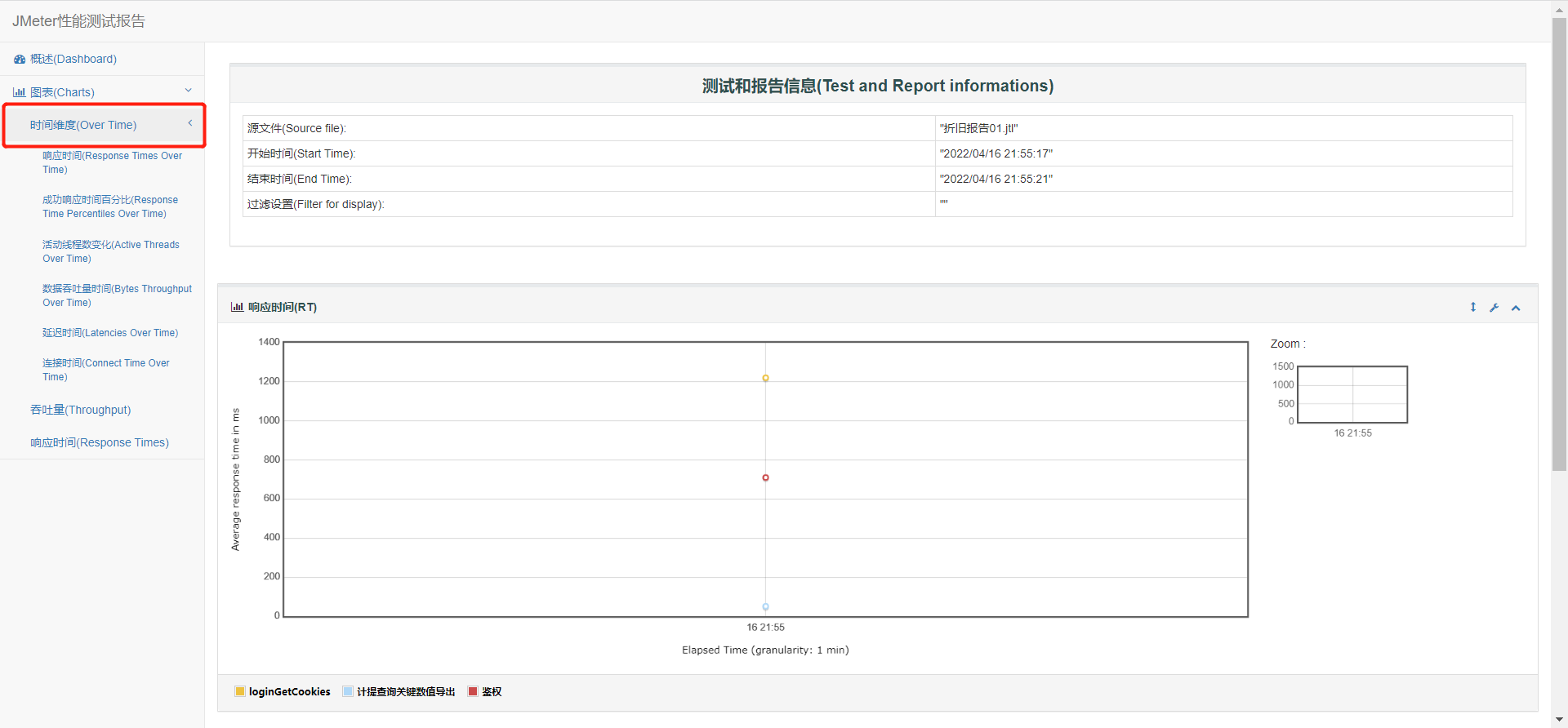
Task: Go to 连接时间(Connect Time Over Time) link
Action: pyautogui.click(x=106, y=370)
